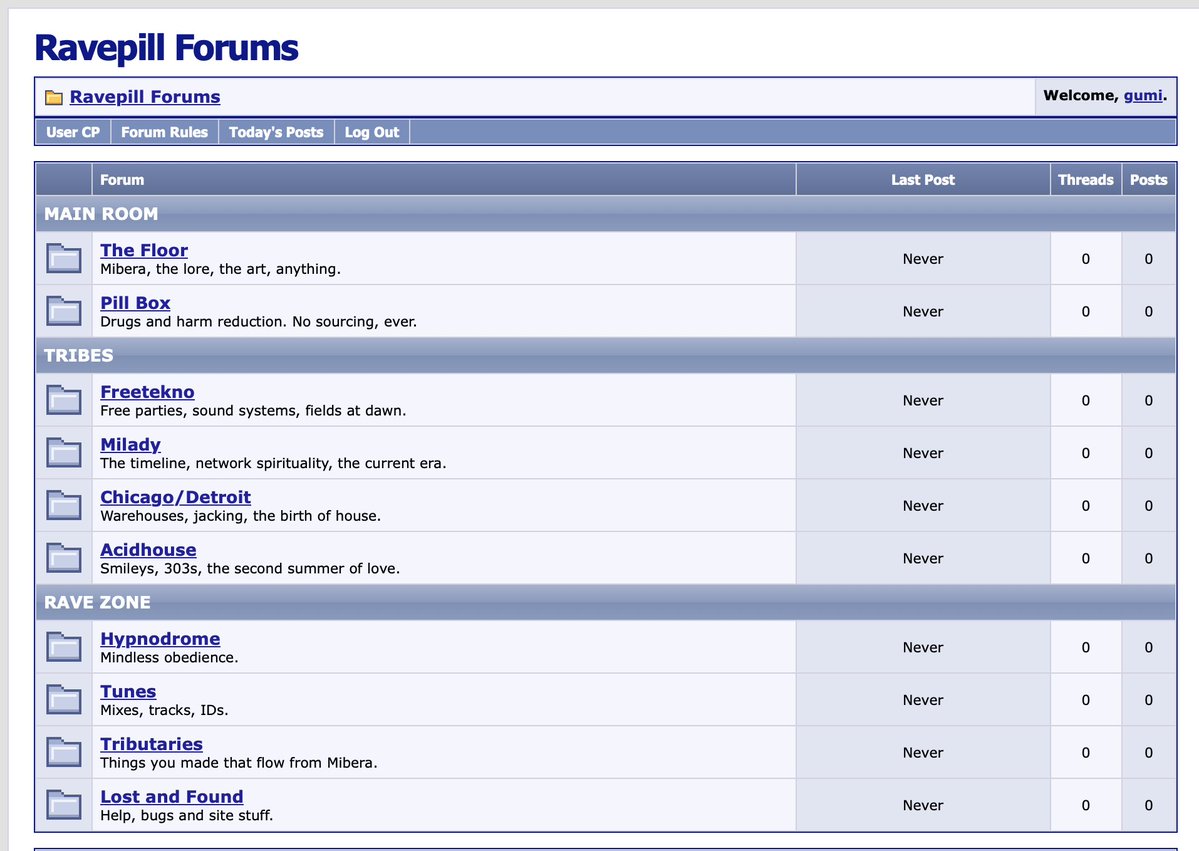Screen dimensions: 1199x851
Task: Open Forum Rules from the navbar
Action: pyautogui.click(x=164, y=132)
